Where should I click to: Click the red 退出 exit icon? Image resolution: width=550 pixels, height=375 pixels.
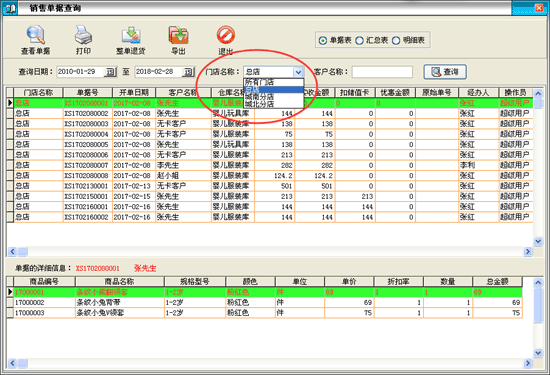tap(226, 35)
